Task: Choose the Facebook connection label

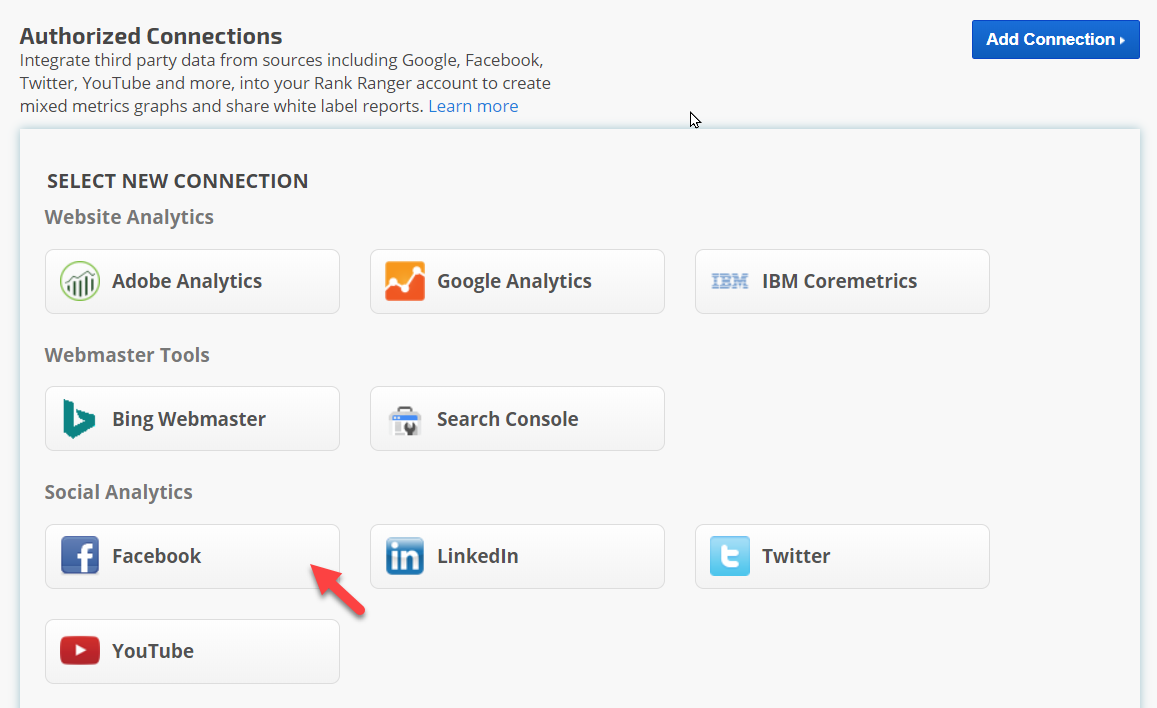Action: pyautogui.click(x=157, y=556)
